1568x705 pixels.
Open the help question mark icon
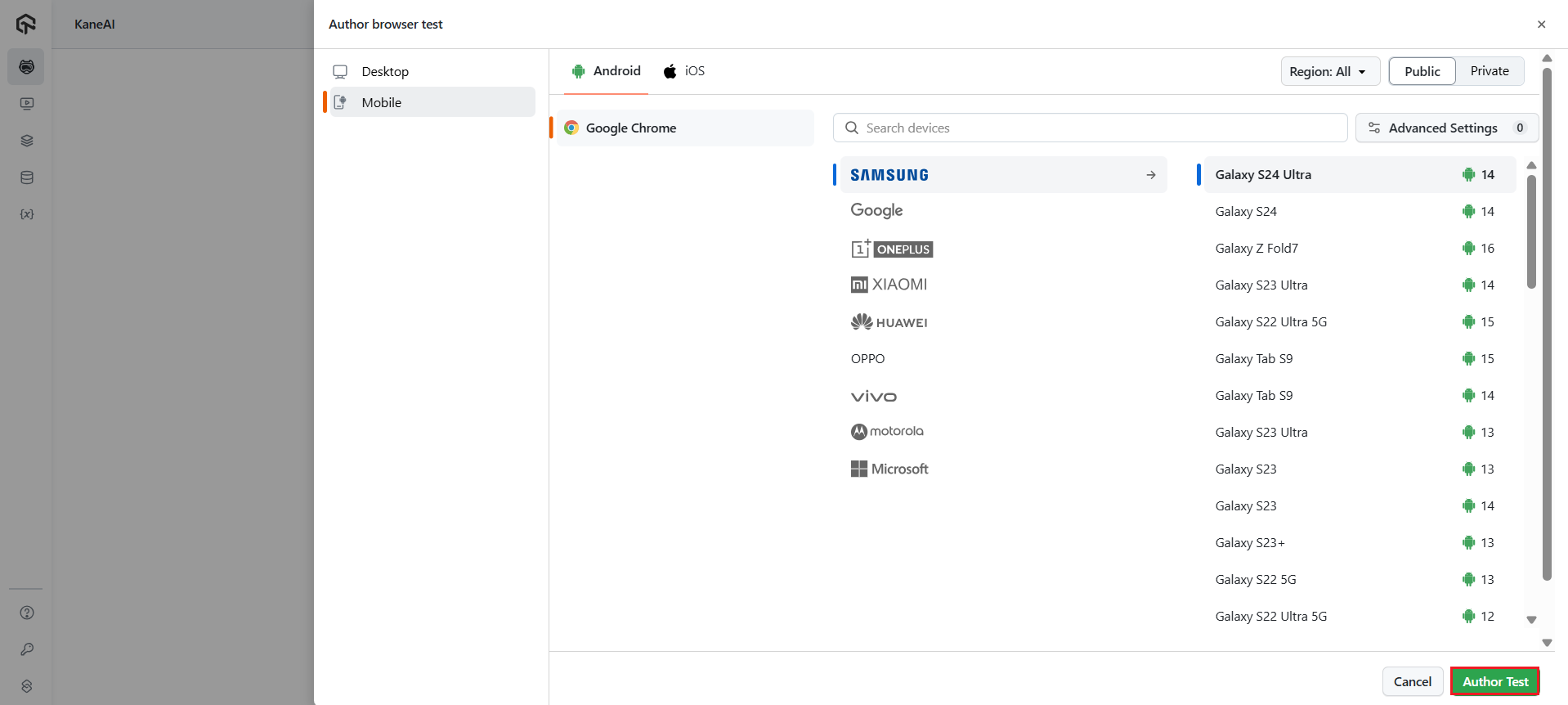(x=26, y=613)
